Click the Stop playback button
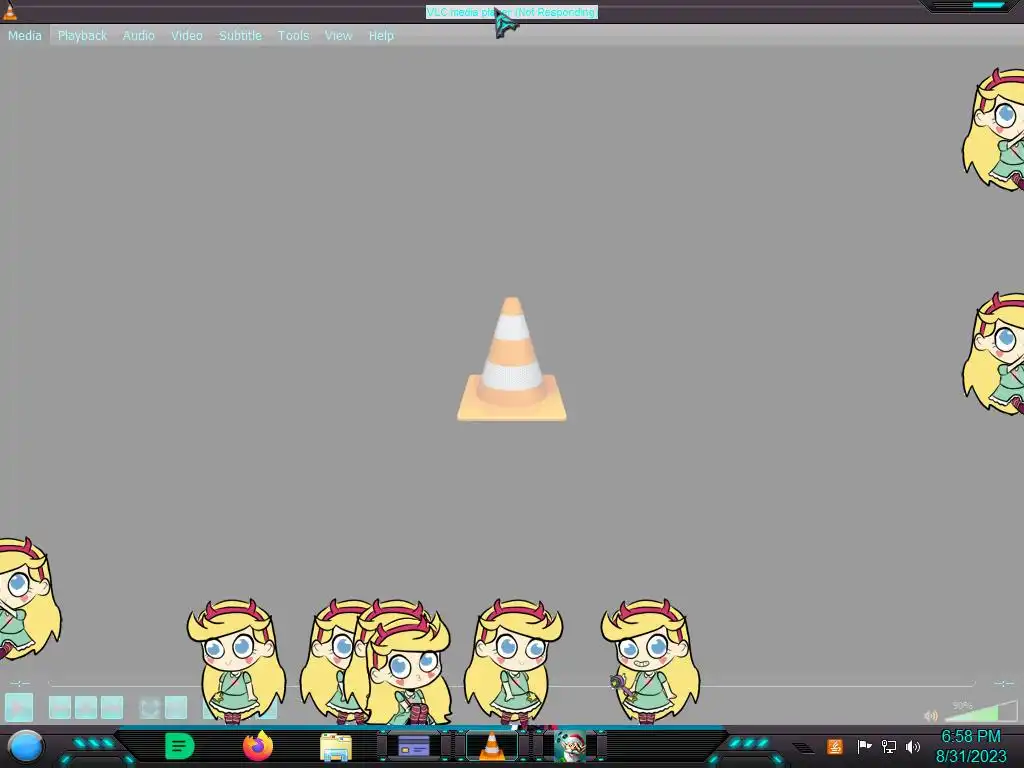This screenshot has height=768, width=1024. click(x=86, y=707)
